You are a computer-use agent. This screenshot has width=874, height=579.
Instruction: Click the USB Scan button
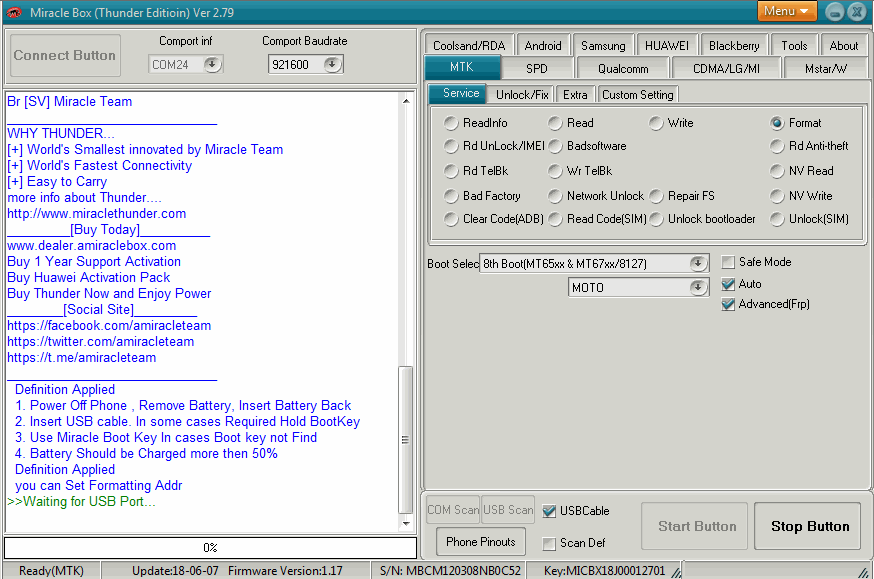(x=508, y=510)
